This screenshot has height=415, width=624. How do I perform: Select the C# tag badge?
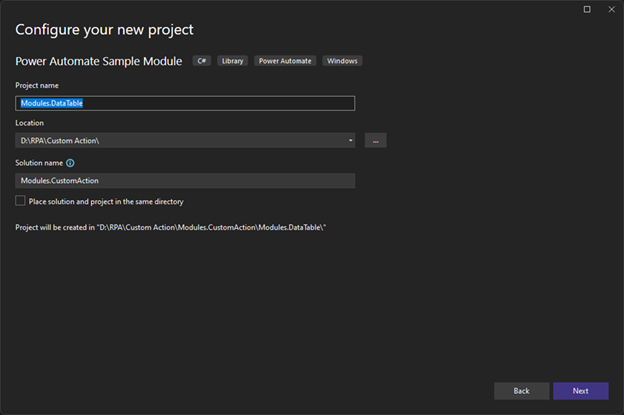point(202,61)
